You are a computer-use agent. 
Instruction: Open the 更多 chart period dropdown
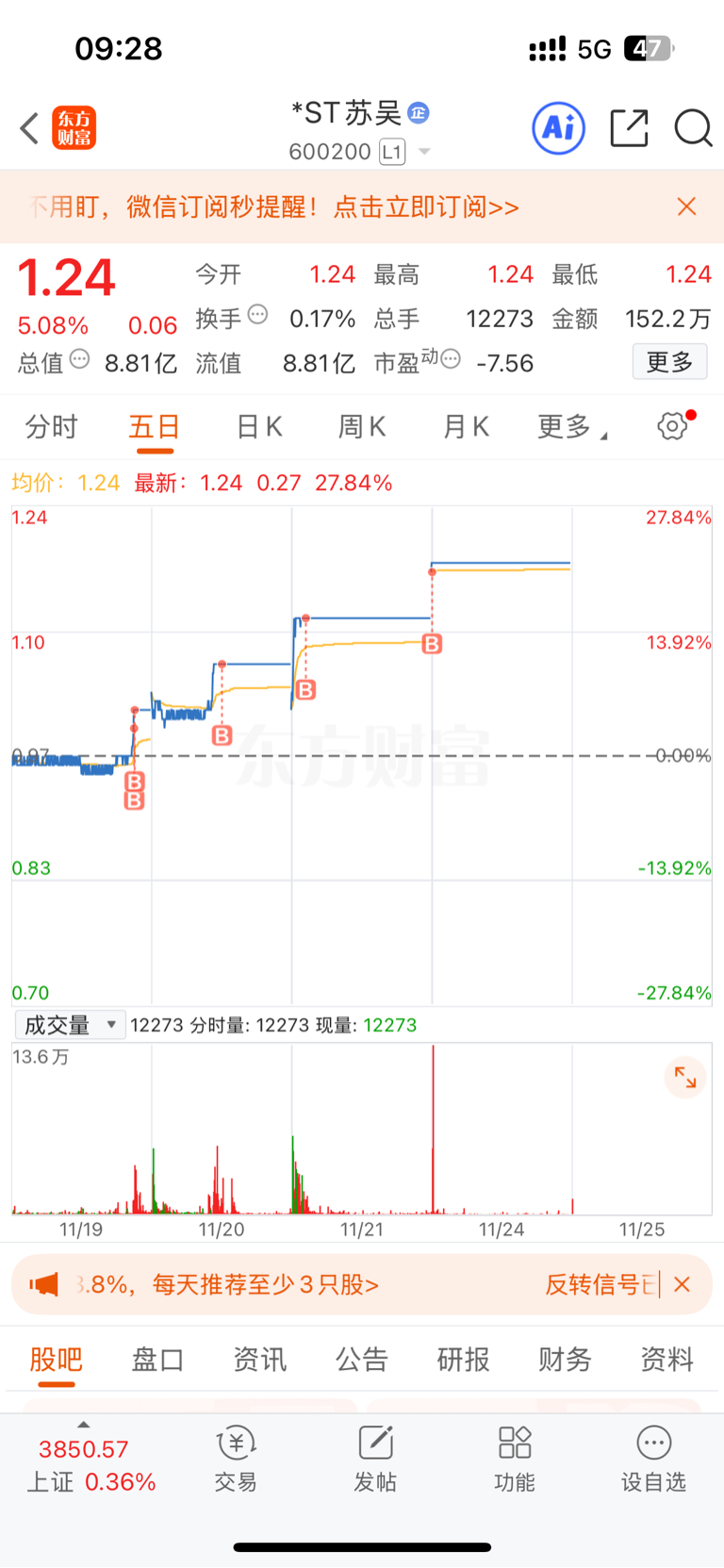(571, 427)
